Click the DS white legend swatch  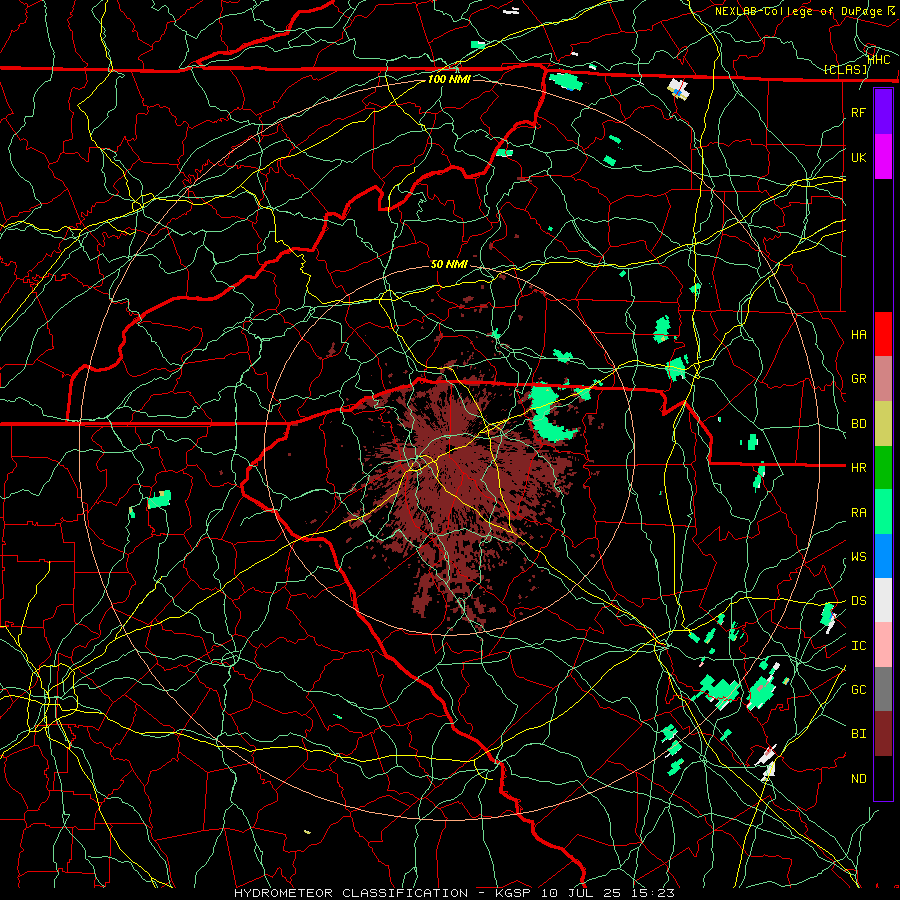pyautogui.click(x=883, y=600)
